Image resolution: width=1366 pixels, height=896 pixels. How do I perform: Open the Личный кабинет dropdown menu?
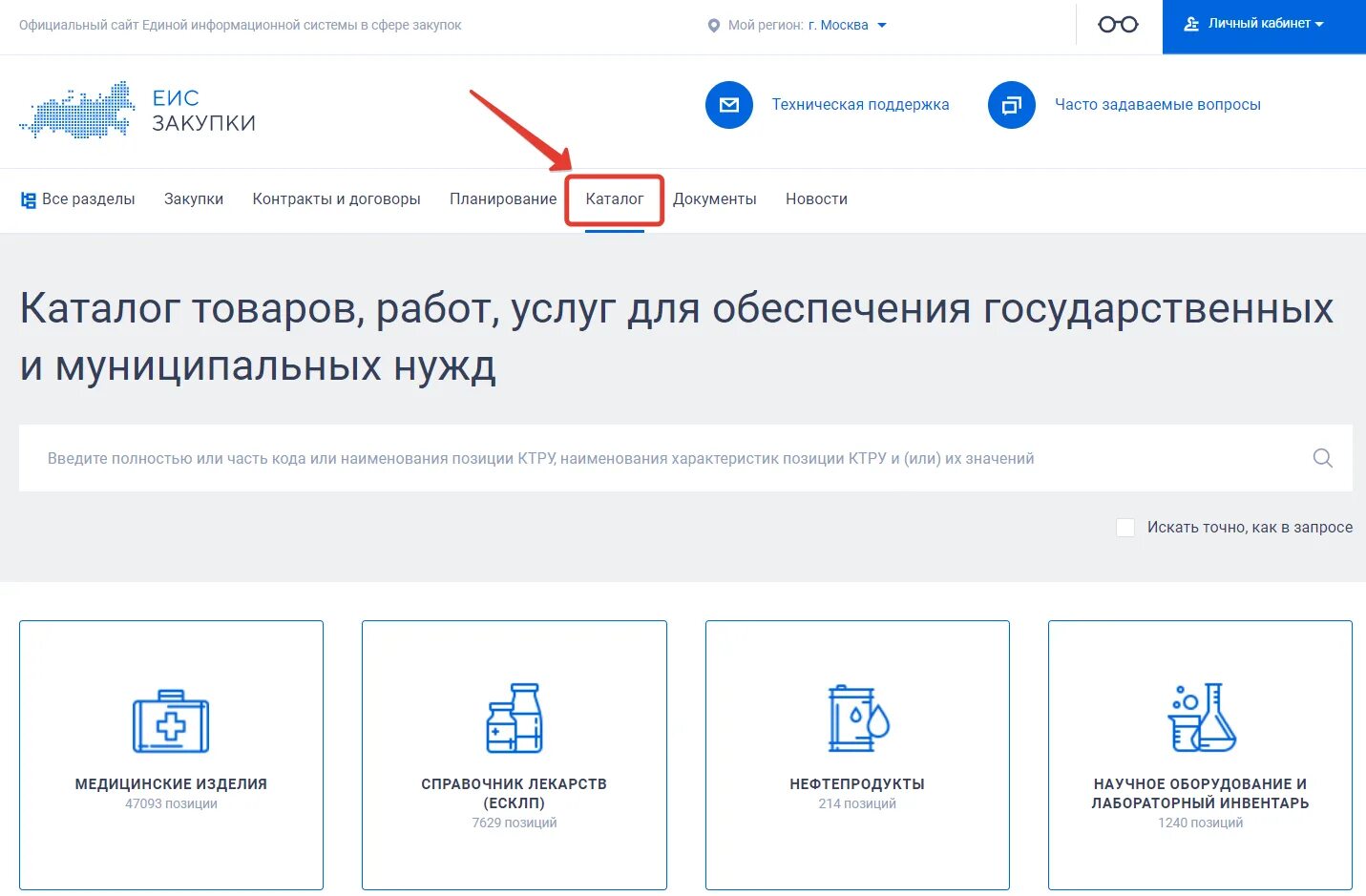1264,27
